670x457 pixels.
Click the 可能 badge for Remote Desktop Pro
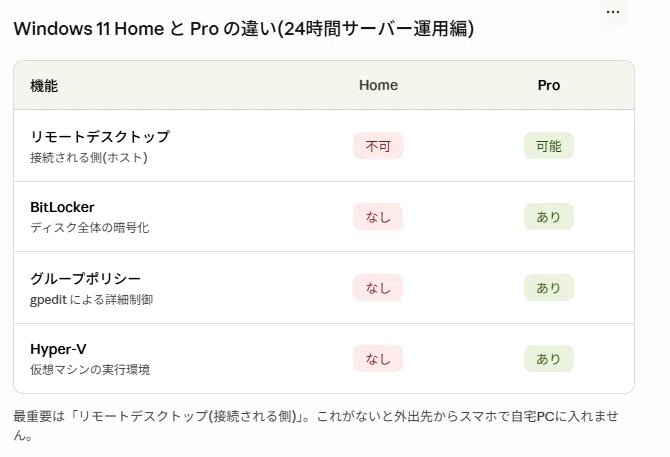click(549, 146)
